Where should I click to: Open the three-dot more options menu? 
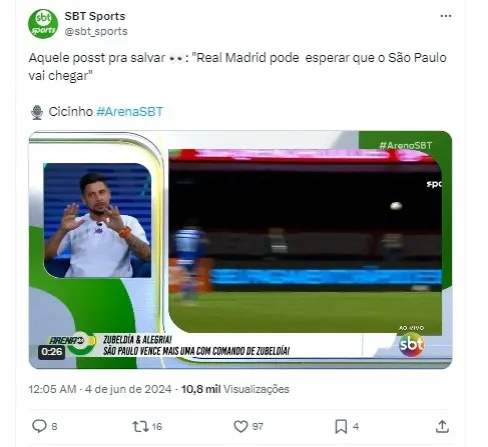445,16
